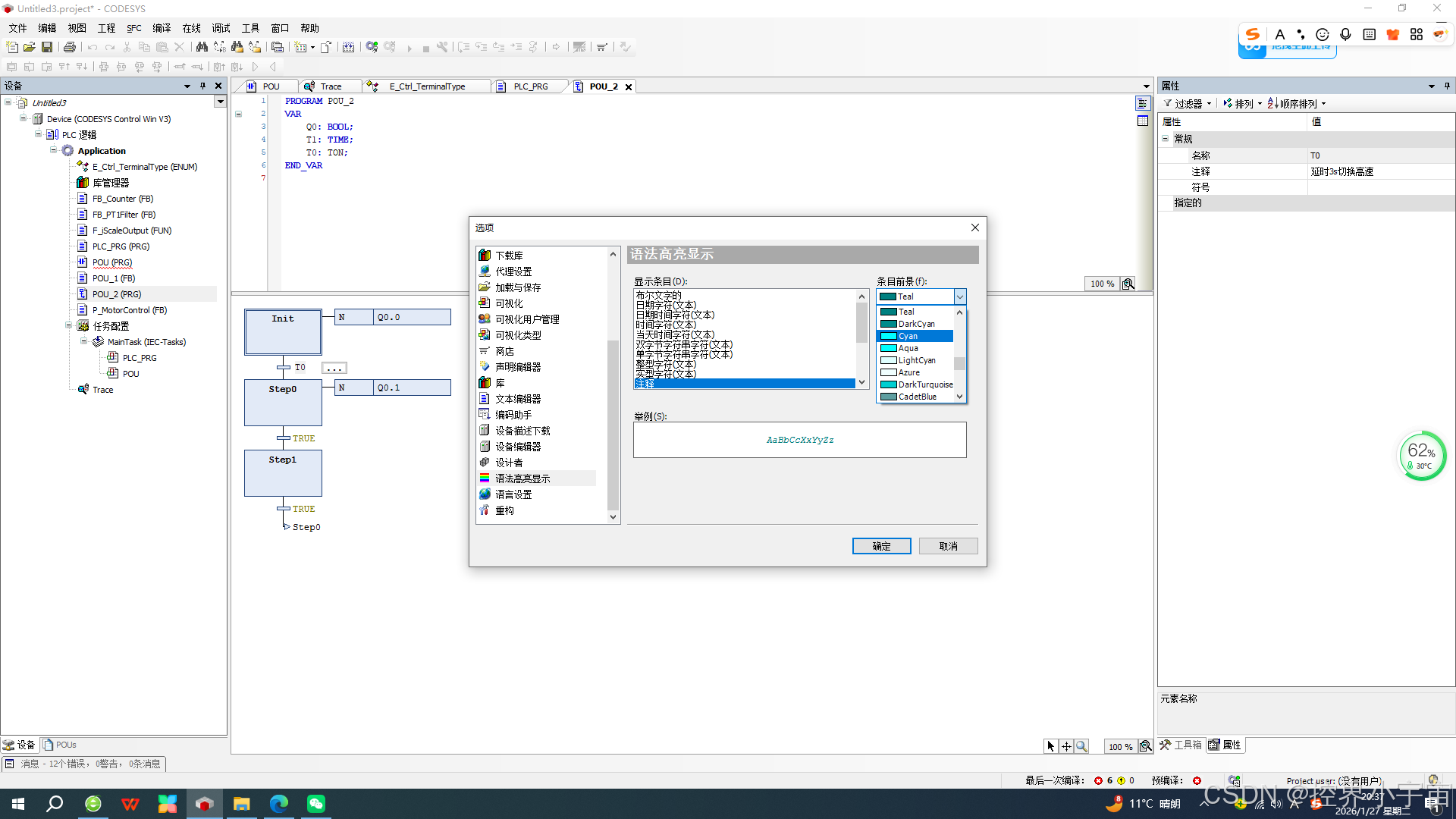Screen dimensions: 1456x819
Task: Select 语言设置 in options list
Action: 513,494
